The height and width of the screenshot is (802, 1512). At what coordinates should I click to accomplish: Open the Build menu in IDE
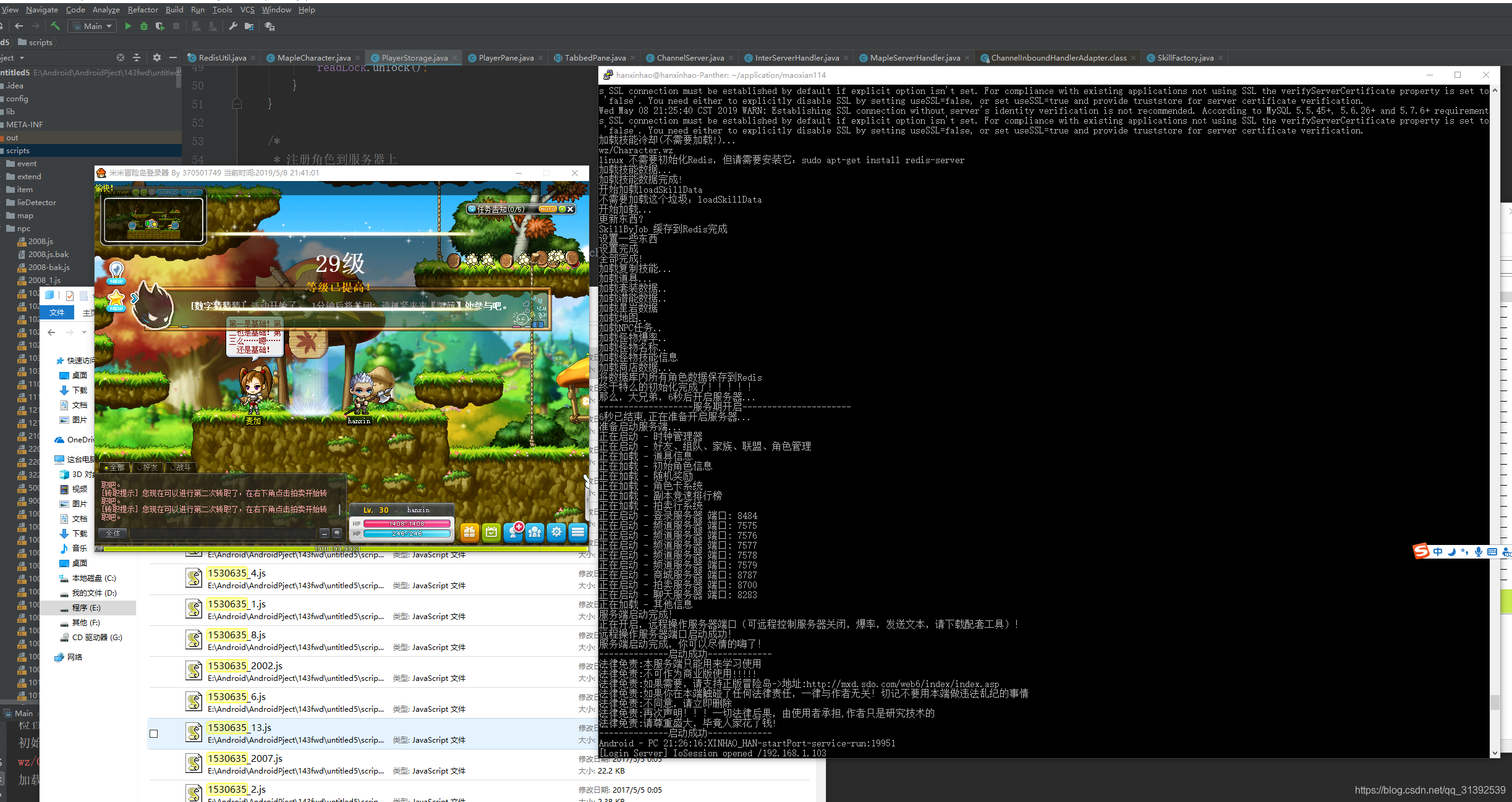174,9
